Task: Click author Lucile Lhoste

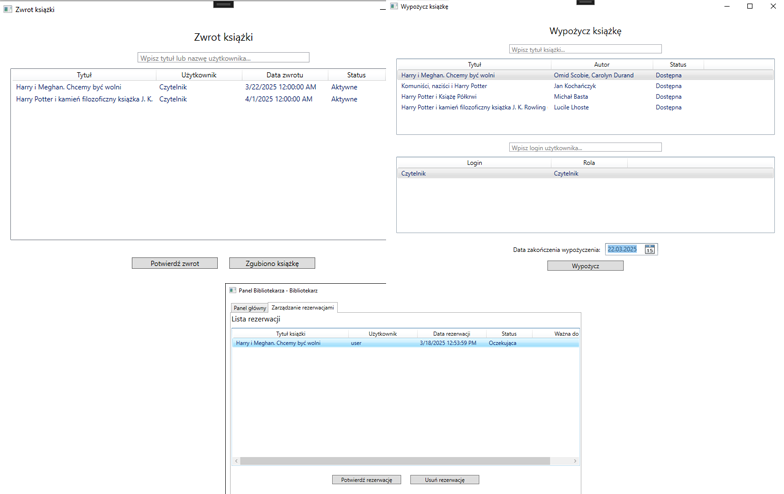Action: [x=571, y=108]
